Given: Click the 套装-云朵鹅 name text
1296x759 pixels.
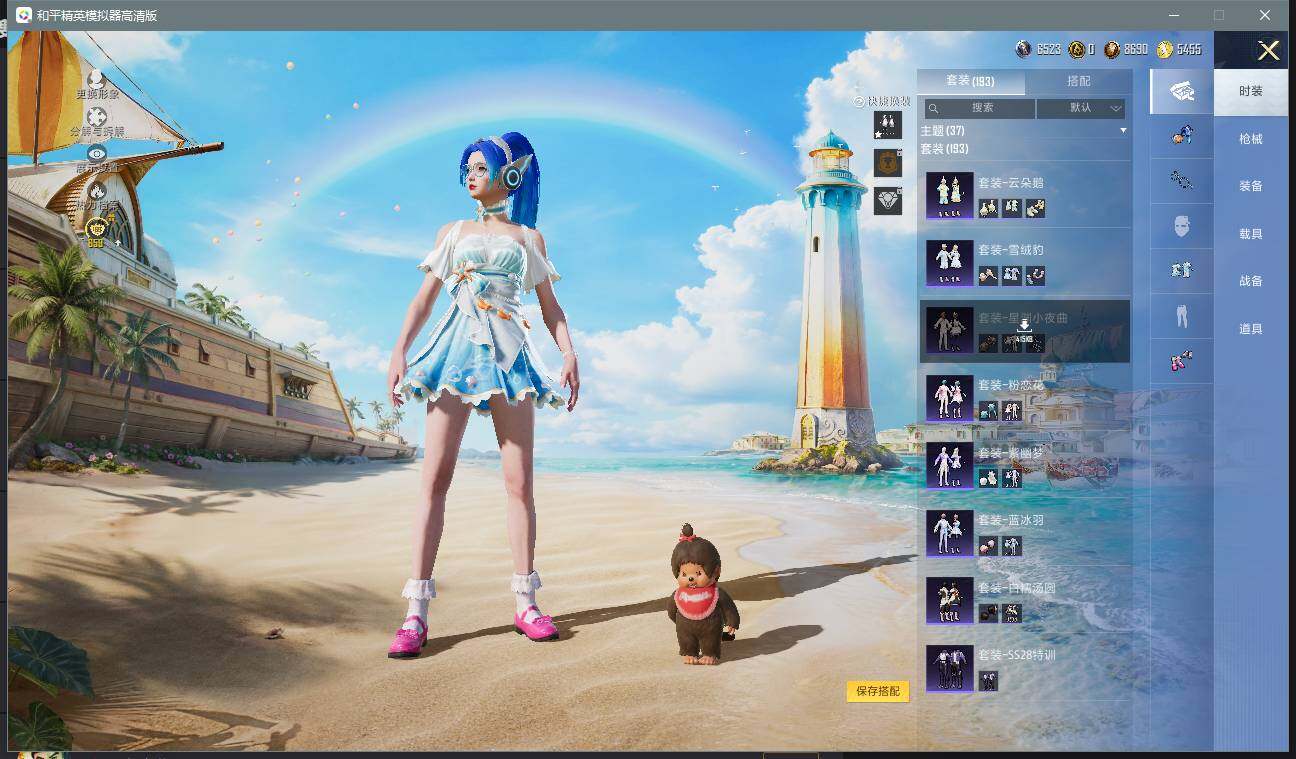Looking at the screenshot, I should [1010, 182].
